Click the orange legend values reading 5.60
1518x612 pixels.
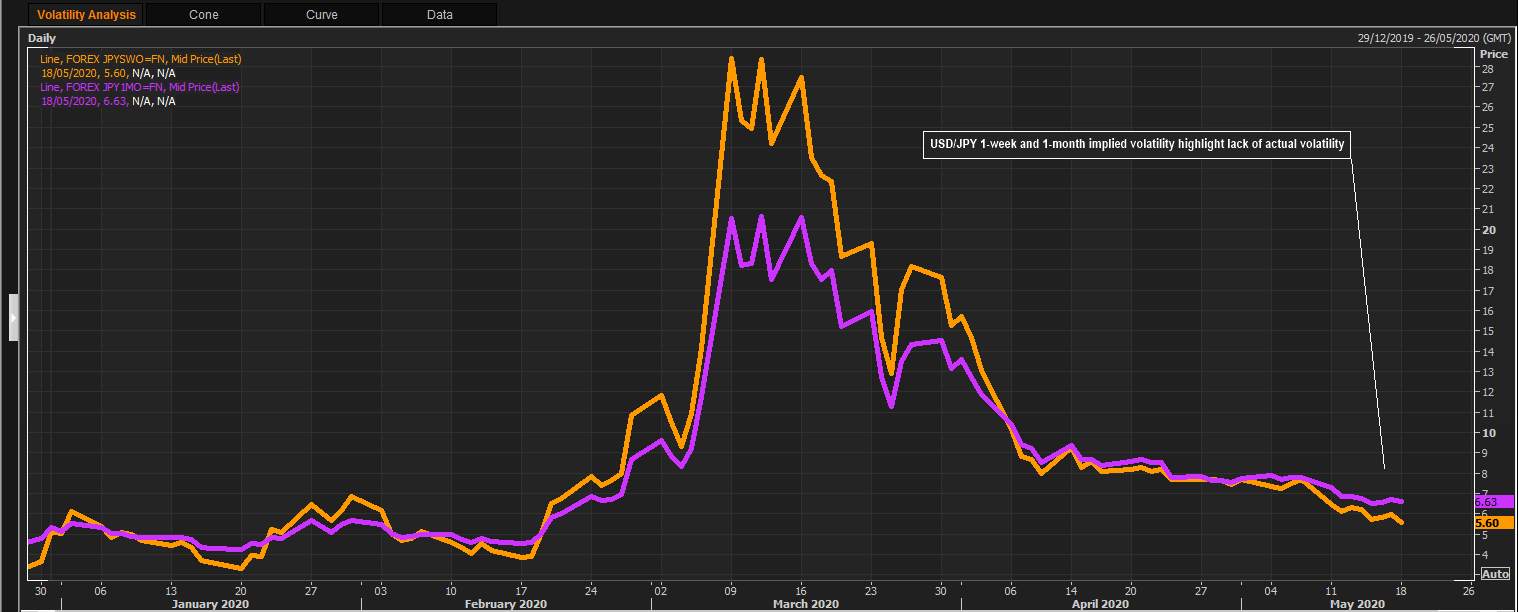(x=108, y=73)
